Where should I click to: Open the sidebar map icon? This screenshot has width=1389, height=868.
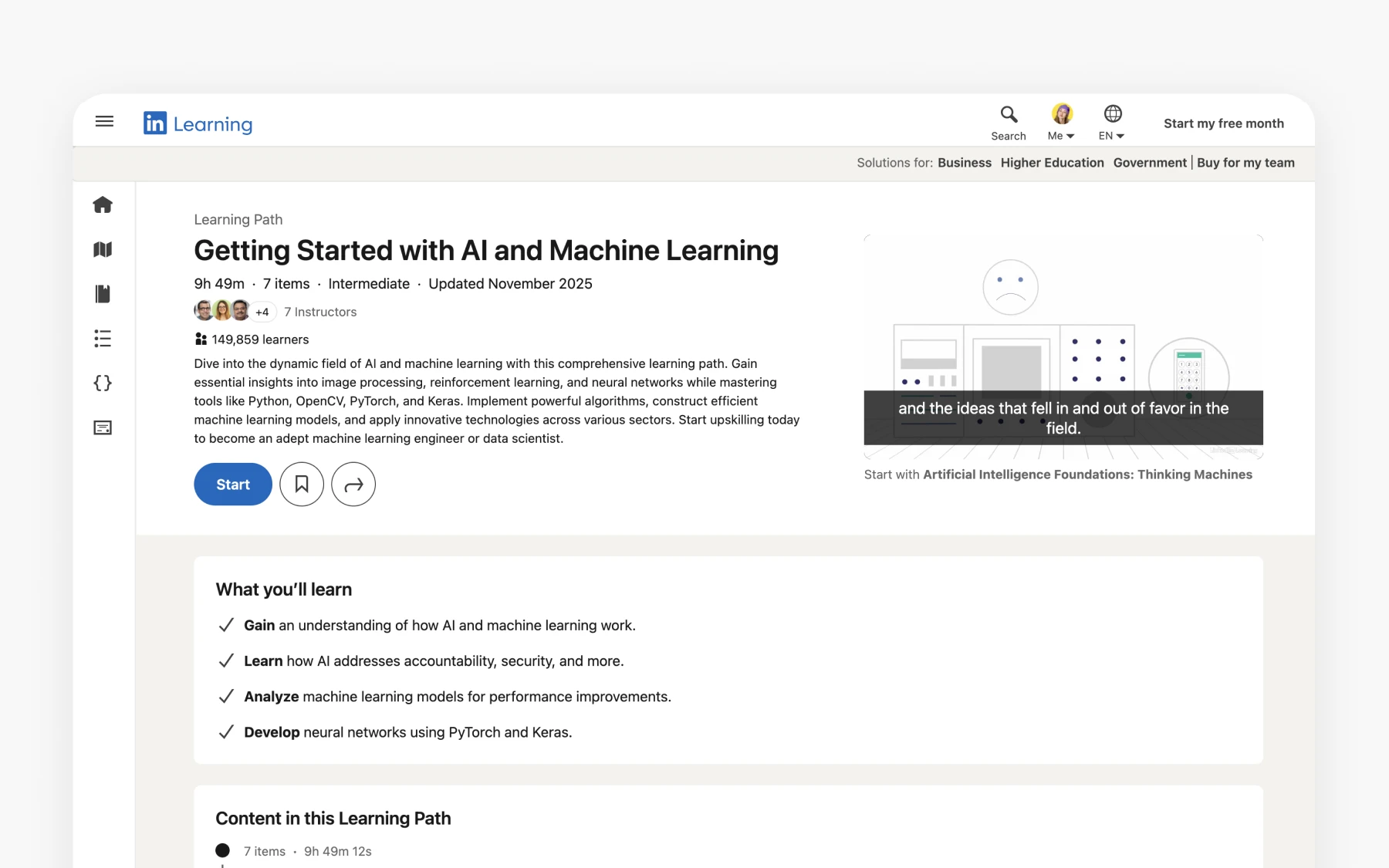coord(103,249)
